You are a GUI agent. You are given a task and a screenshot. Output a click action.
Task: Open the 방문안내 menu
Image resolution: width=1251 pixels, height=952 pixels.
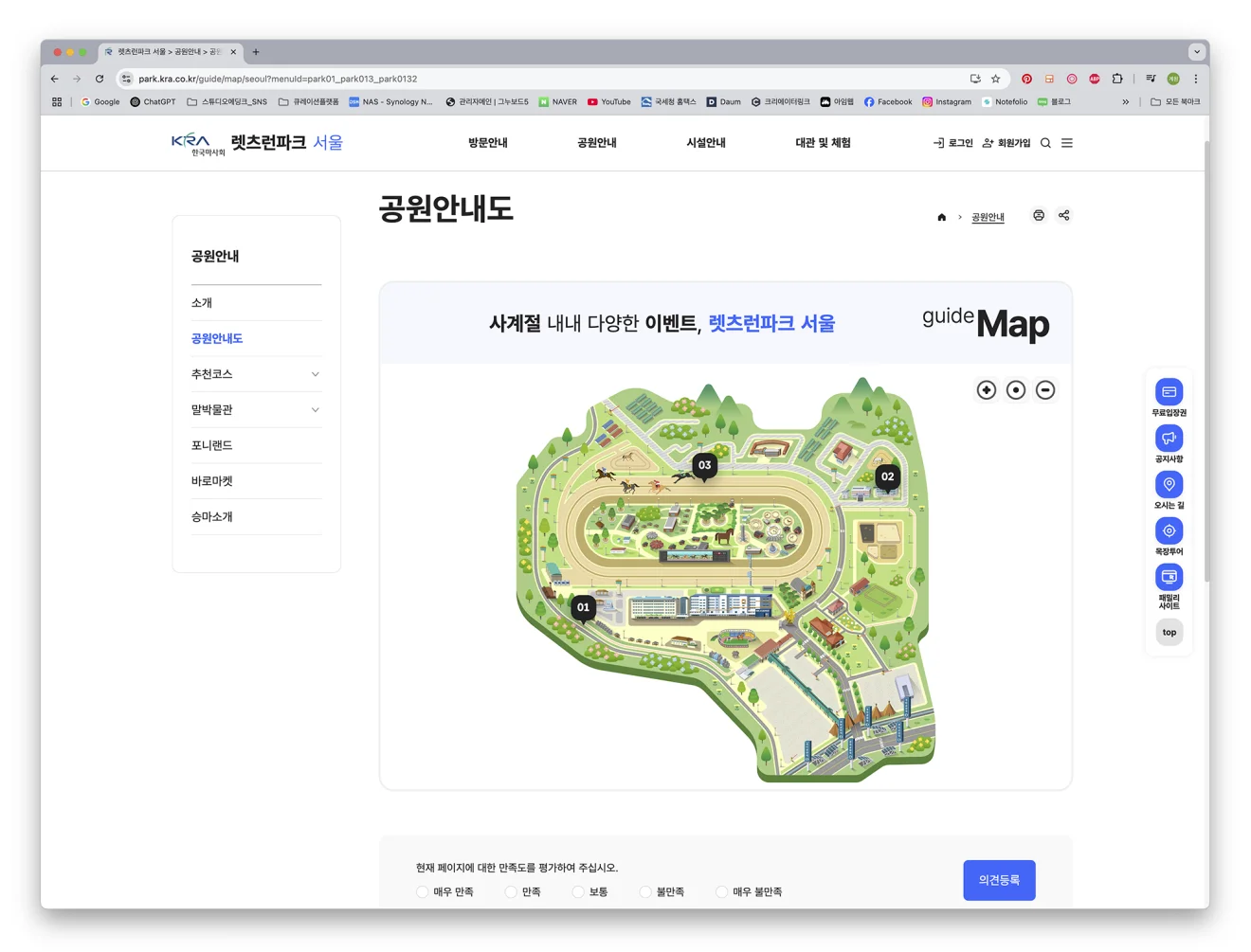pyautogui.click(x=488, y=143)
